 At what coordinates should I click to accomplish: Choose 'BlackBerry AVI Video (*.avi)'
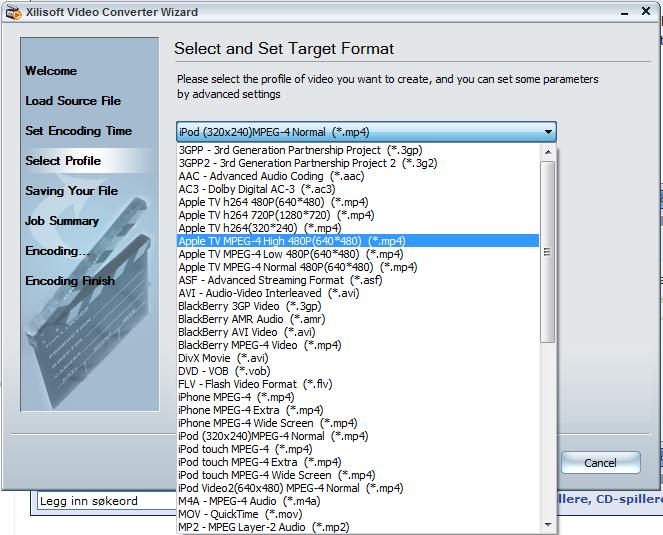coord(358,332)
